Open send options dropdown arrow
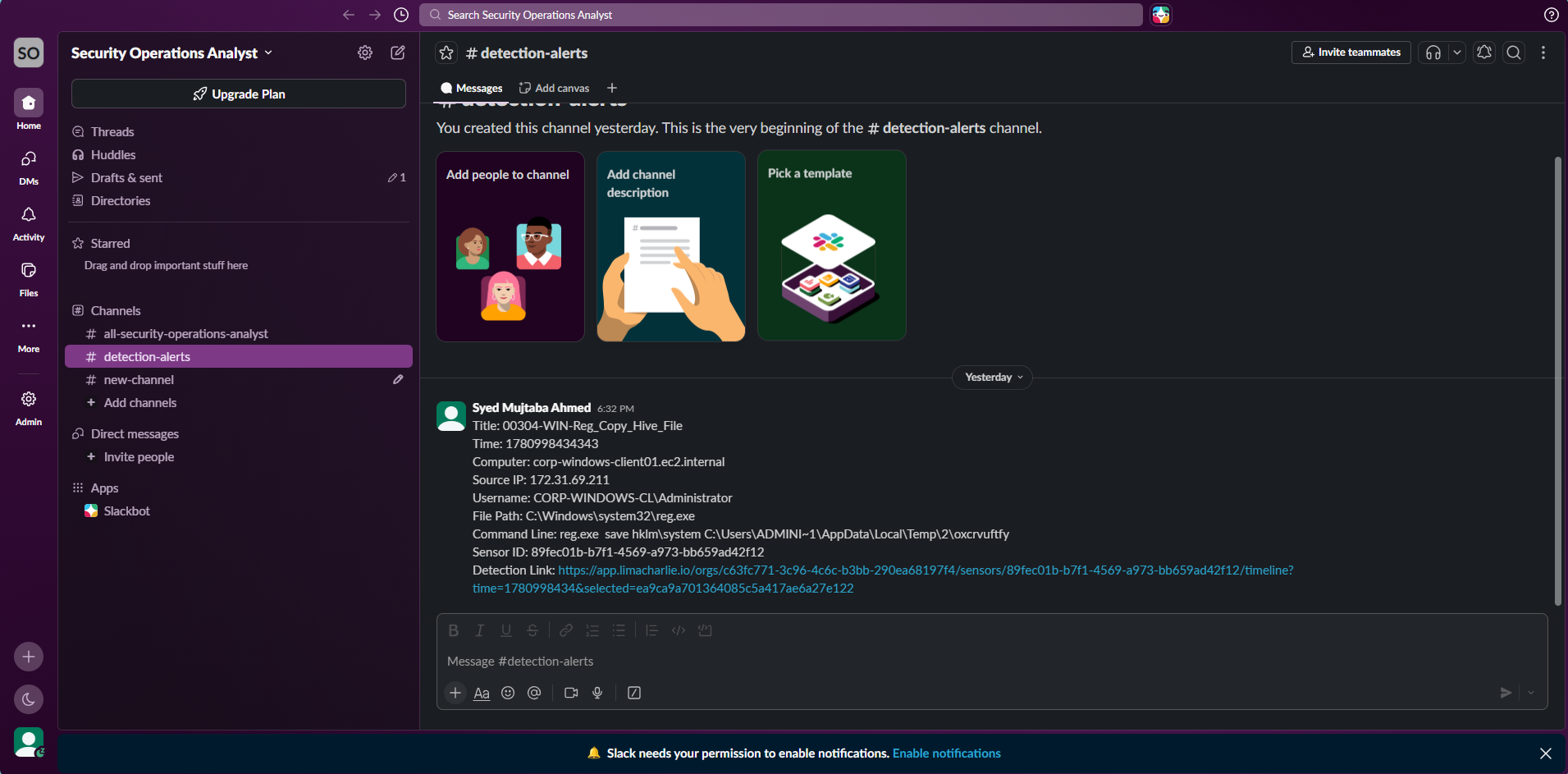 coord(1531,693)
